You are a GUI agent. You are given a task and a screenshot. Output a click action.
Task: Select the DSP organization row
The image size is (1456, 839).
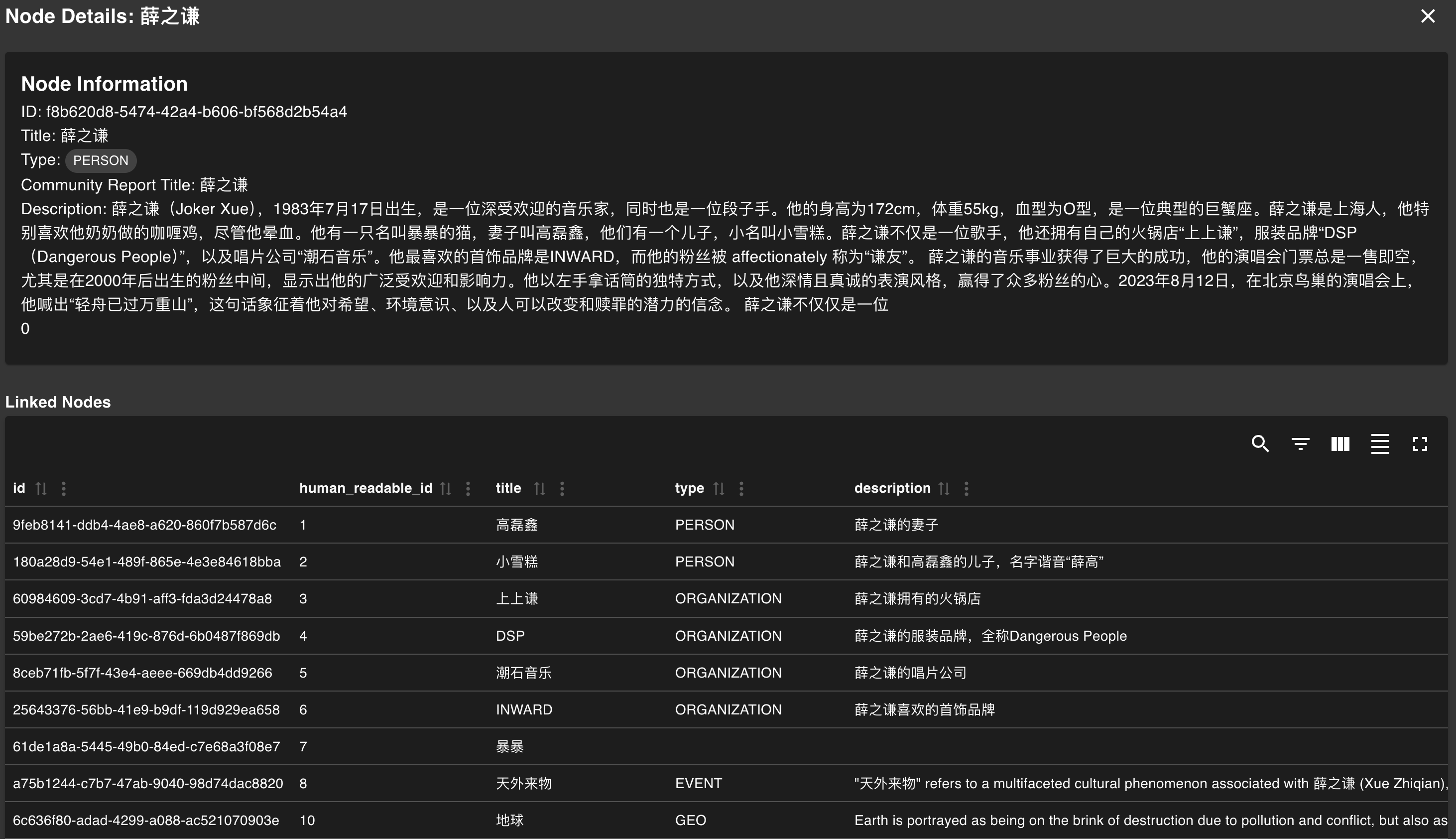pos(510,636)
